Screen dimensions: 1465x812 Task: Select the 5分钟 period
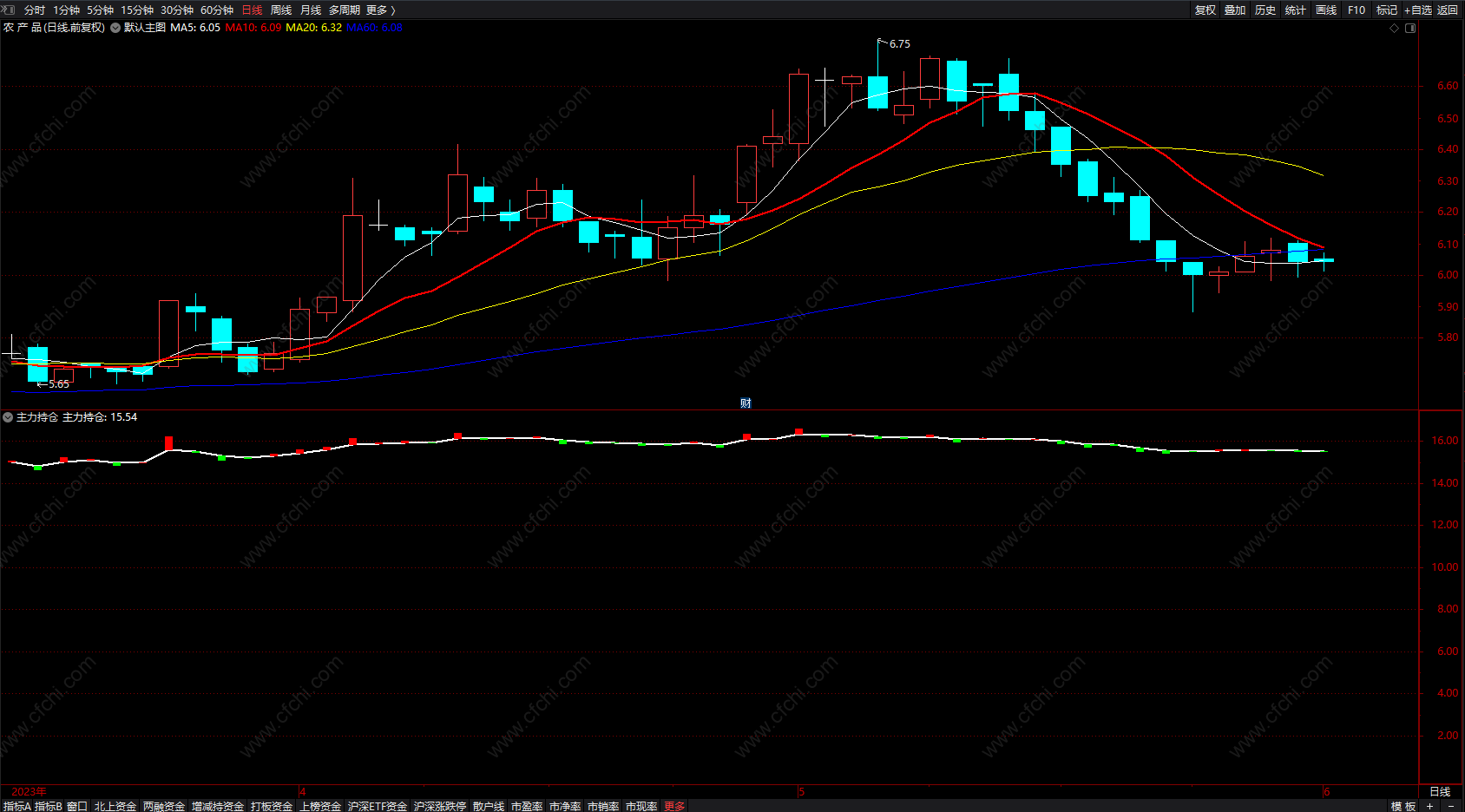click(101, 10)
